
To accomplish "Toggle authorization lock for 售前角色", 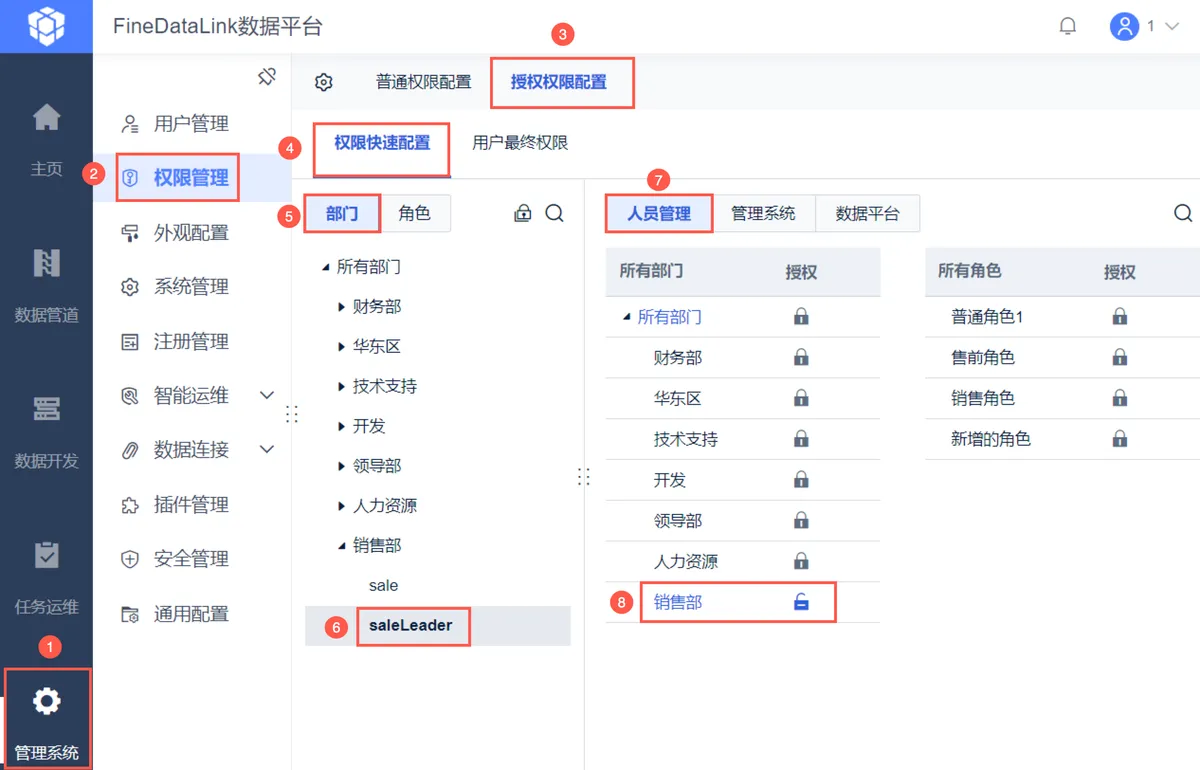I will point(1120,357).
